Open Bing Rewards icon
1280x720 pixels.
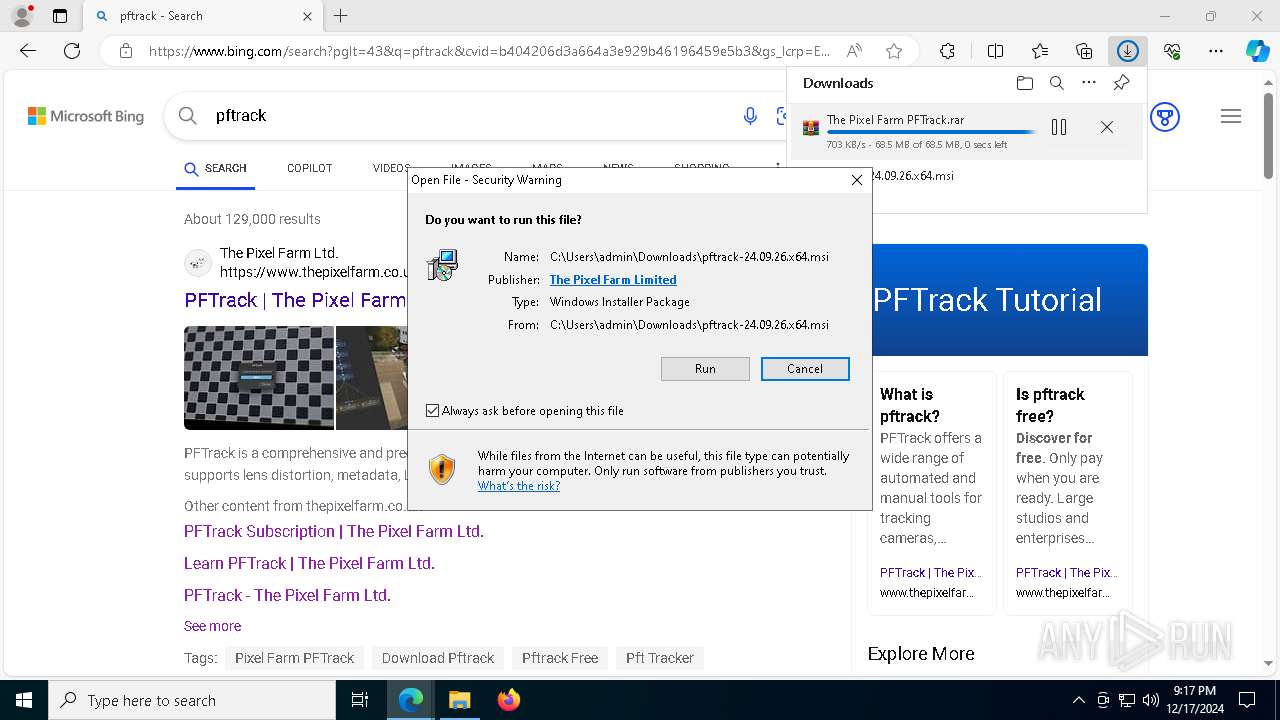point(1165,117)
